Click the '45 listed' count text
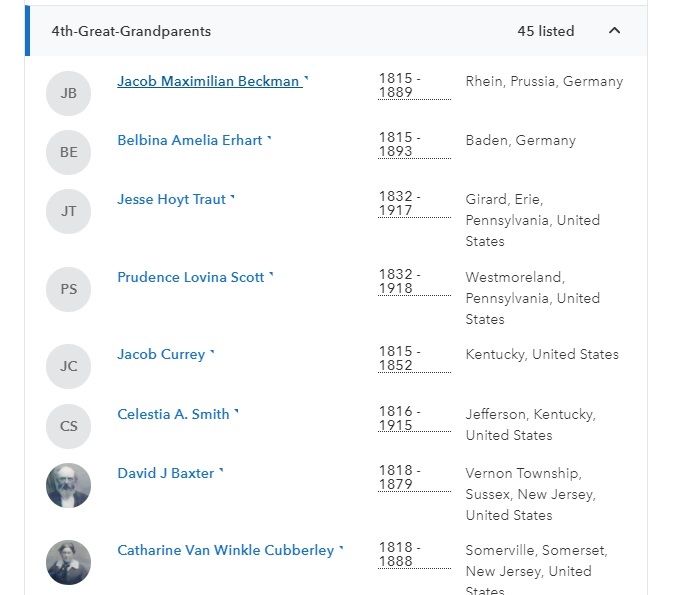 pos(546,31)
